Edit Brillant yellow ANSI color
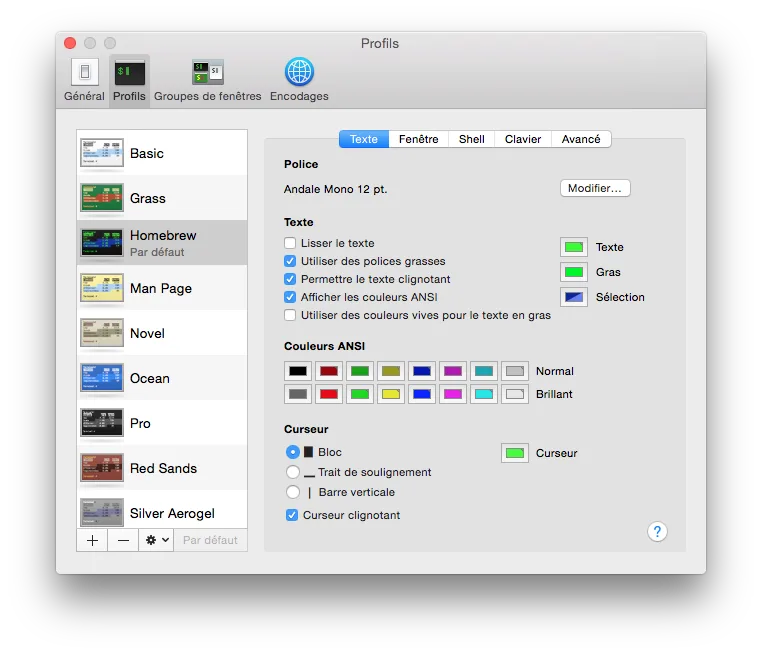 (x=391, y=394)
